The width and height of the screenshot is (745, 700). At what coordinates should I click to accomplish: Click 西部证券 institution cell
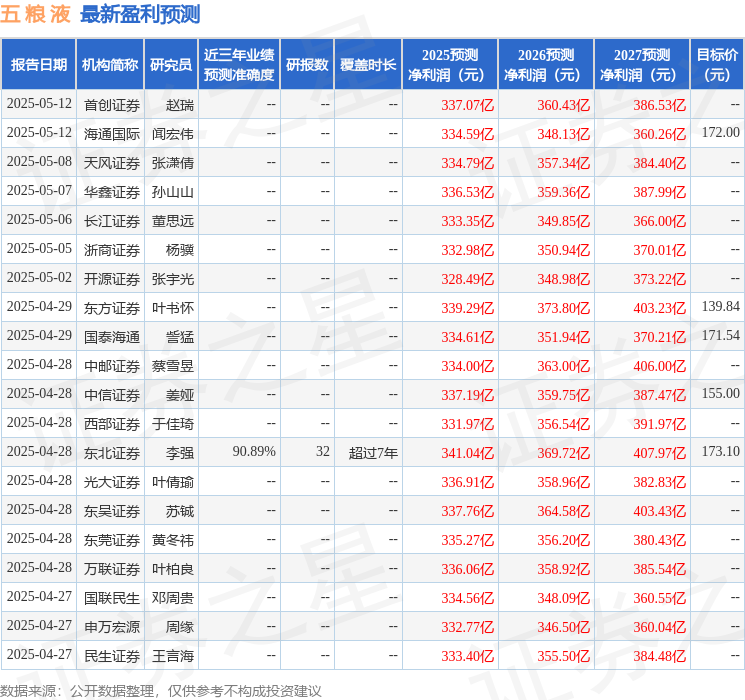tap(112, 424)
